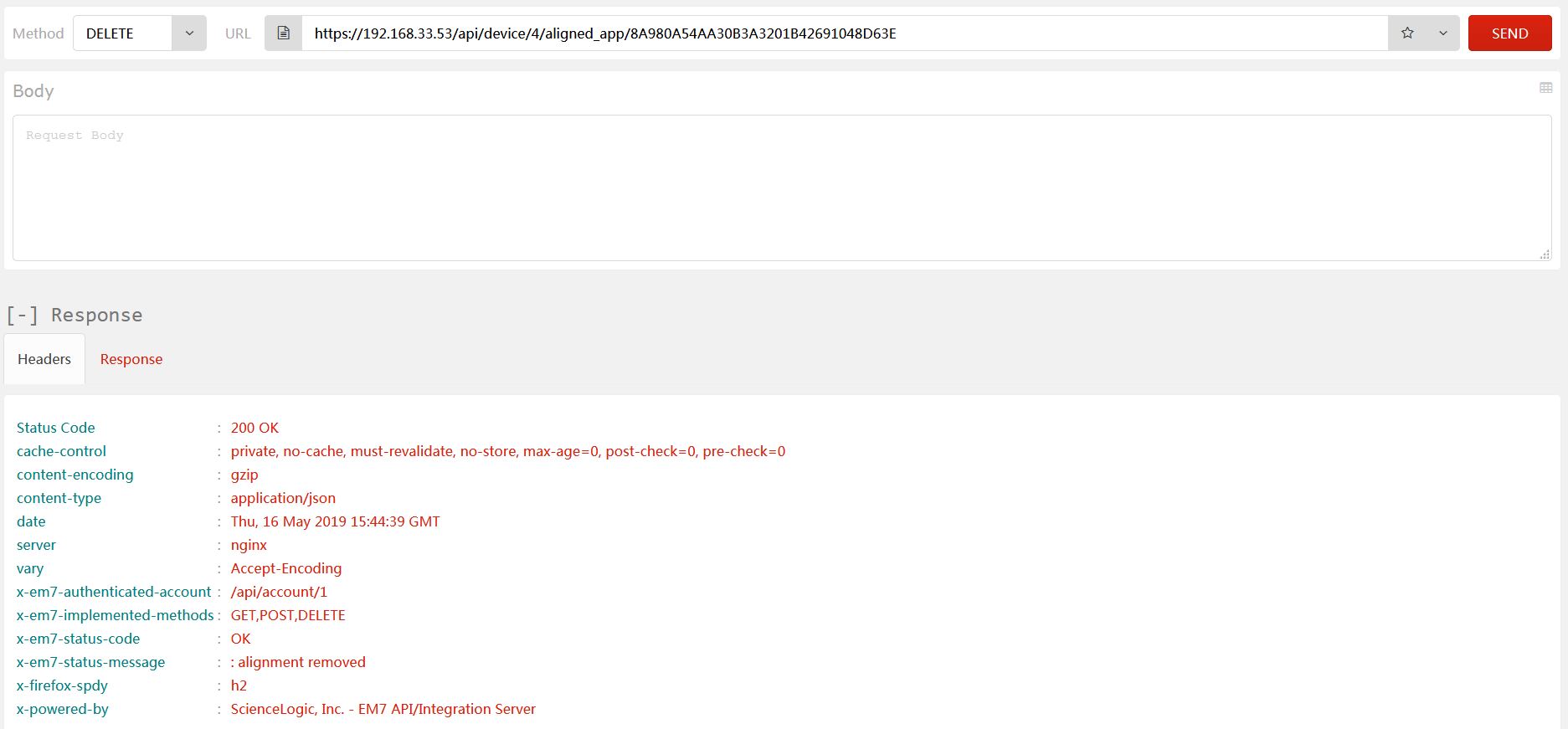
Task: Switch to the Headers tab
Action: (44, 359)
